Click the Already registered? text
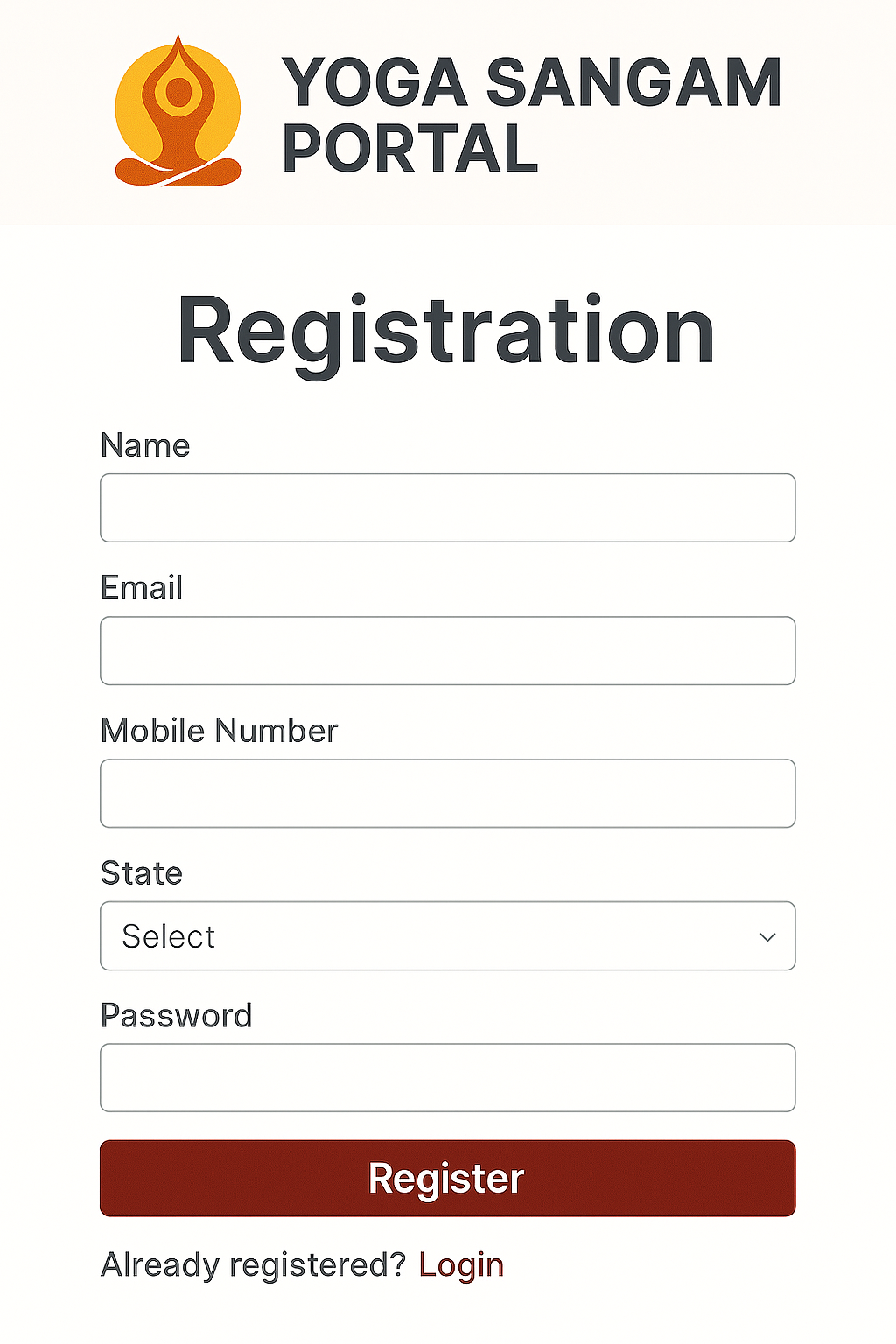Viewport: 896px width, 1344px height. (253, 1265)
